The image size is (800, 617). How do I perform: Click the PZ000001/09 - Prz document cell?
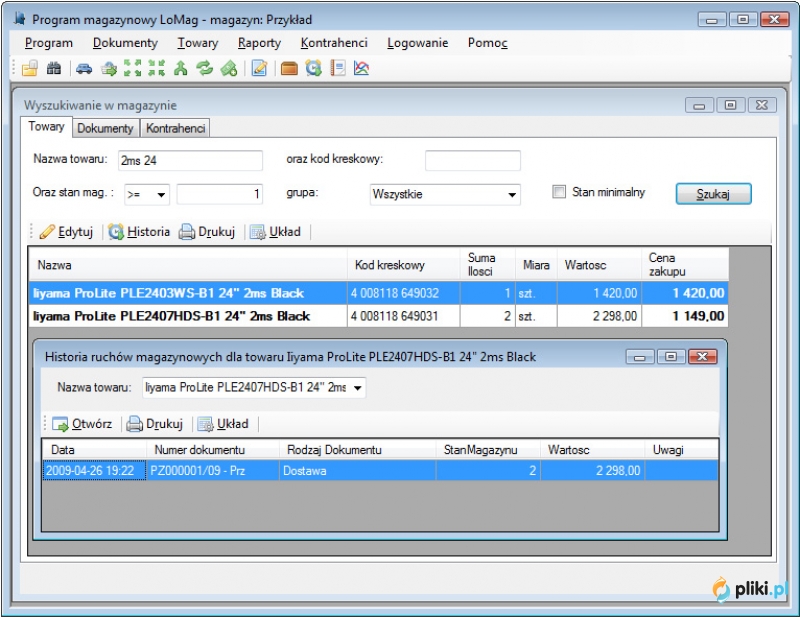pos(213,471)
